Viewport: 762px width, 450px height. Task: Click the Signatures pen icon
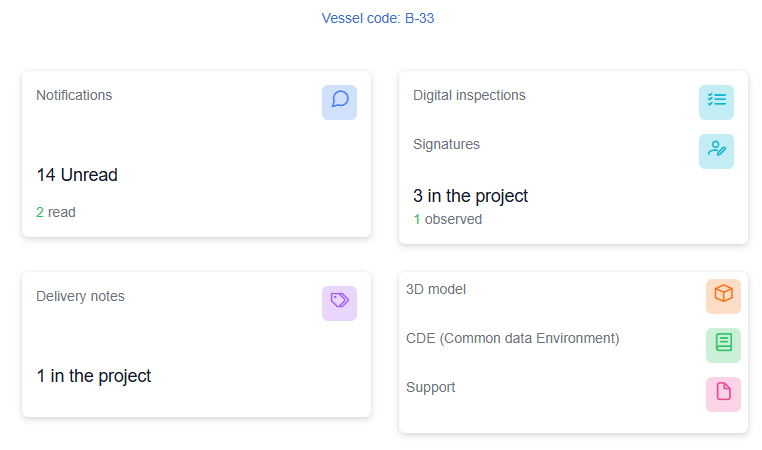coord(716,151)
